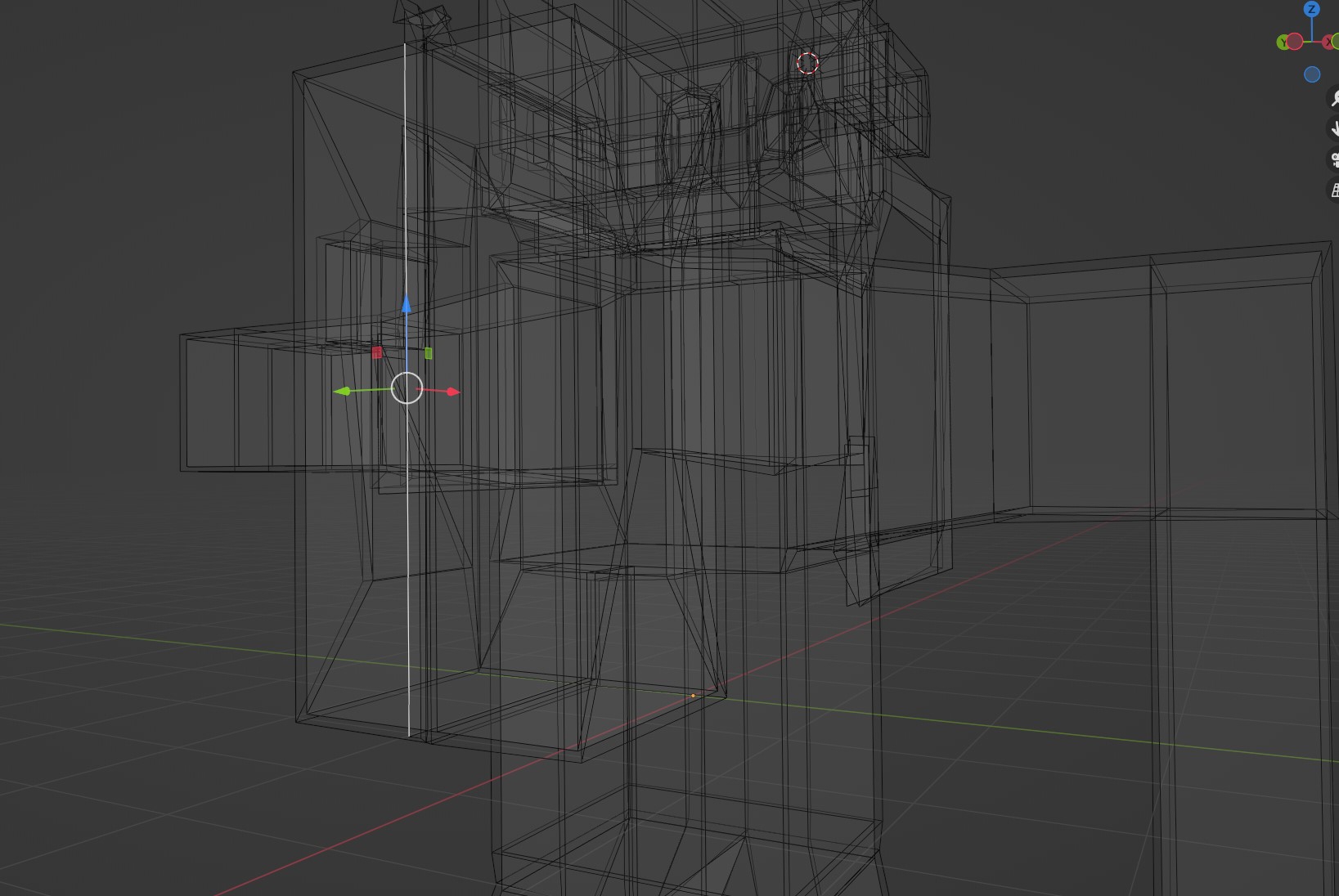Image resolution: width=1339 pixels, height=896 pixels.
Task: Click the green plane handle of move gizmo
Action: click(x=428, y=353)
